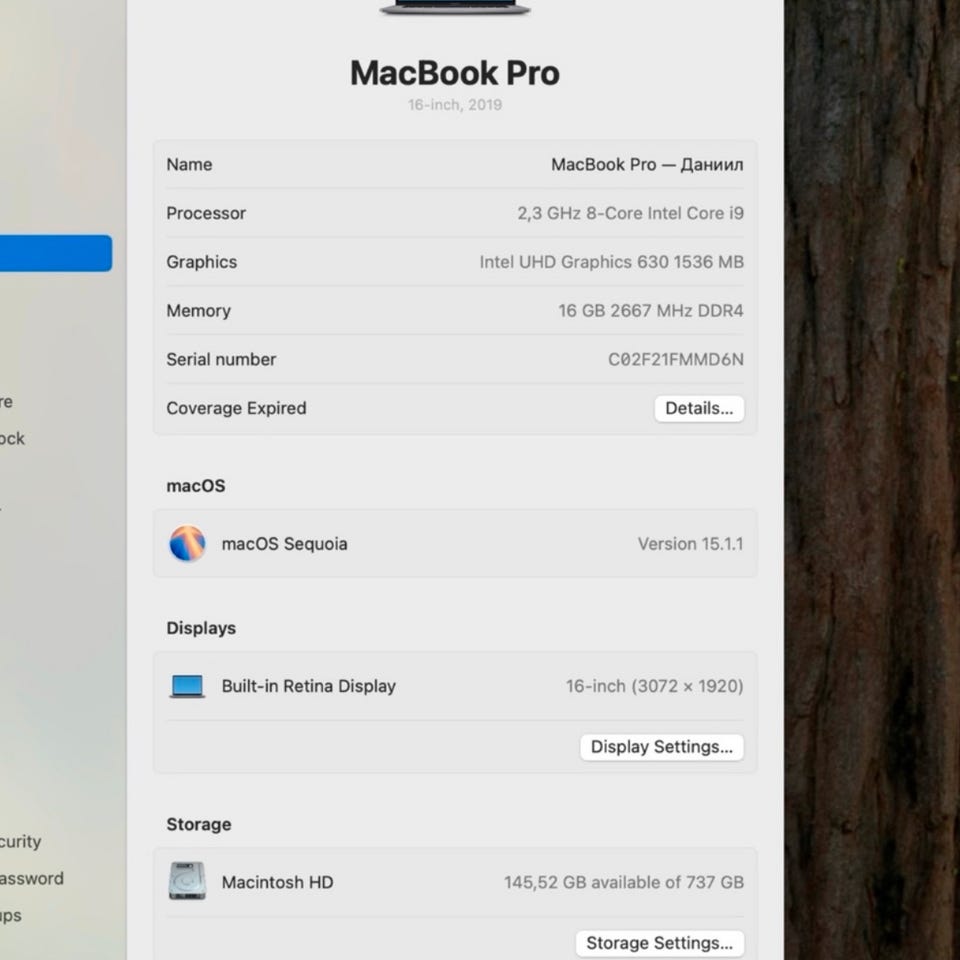
Task: Click 'macOS Sequoia' label
Action: coord(285,544)
